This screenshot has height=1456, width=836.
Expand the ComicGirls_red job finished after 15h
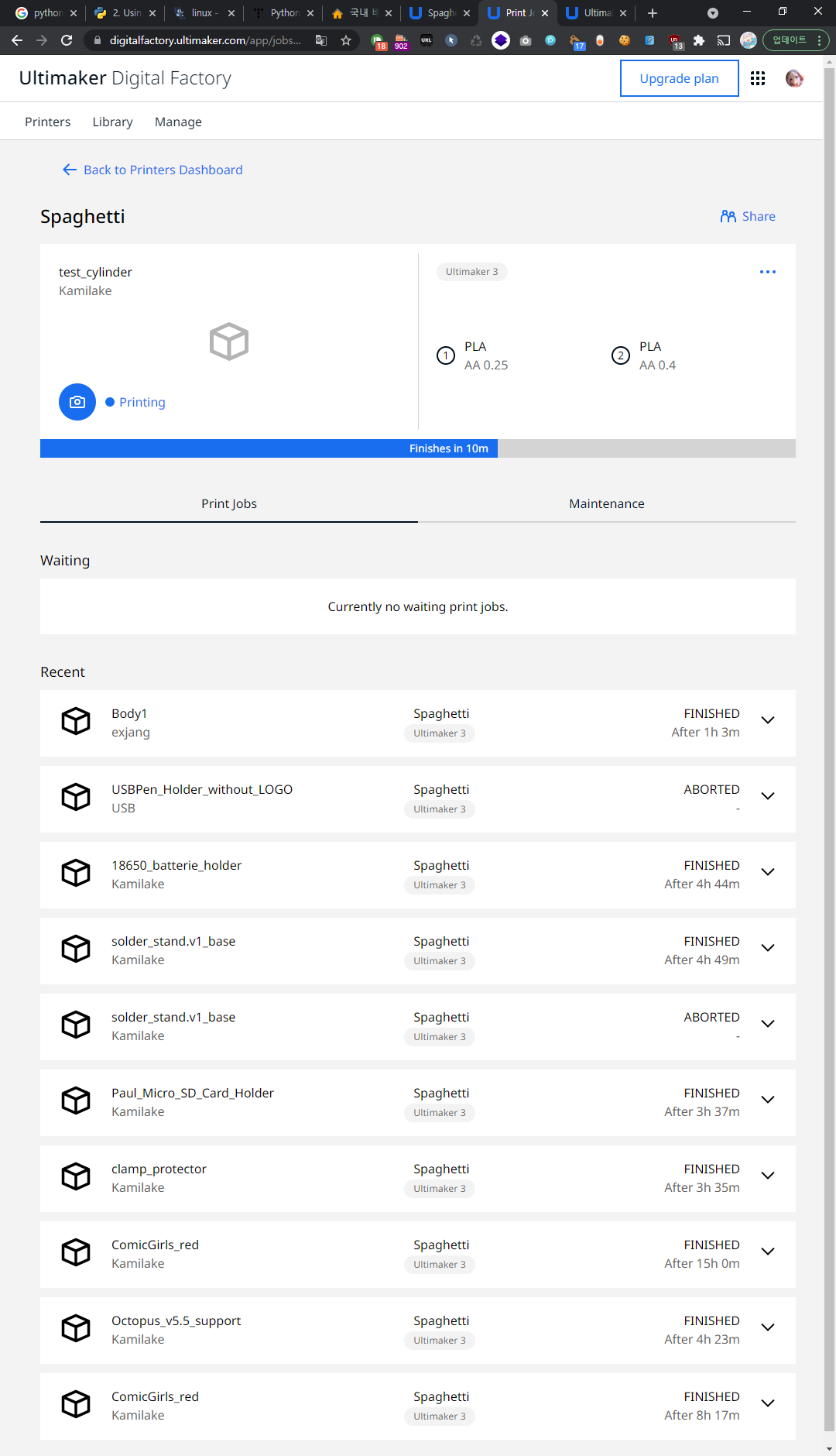point(768,1252)
